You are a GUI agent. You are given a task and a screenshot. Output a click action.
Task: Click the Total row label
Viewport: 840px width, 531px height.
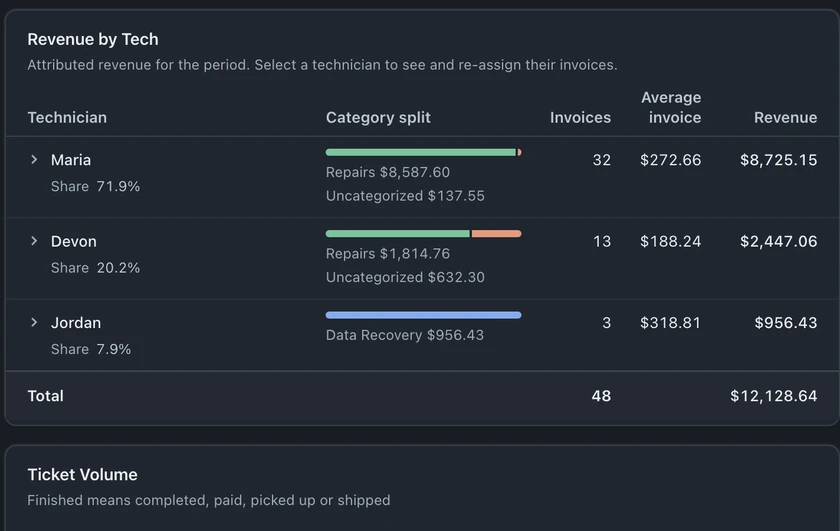[x=46, y=396]
